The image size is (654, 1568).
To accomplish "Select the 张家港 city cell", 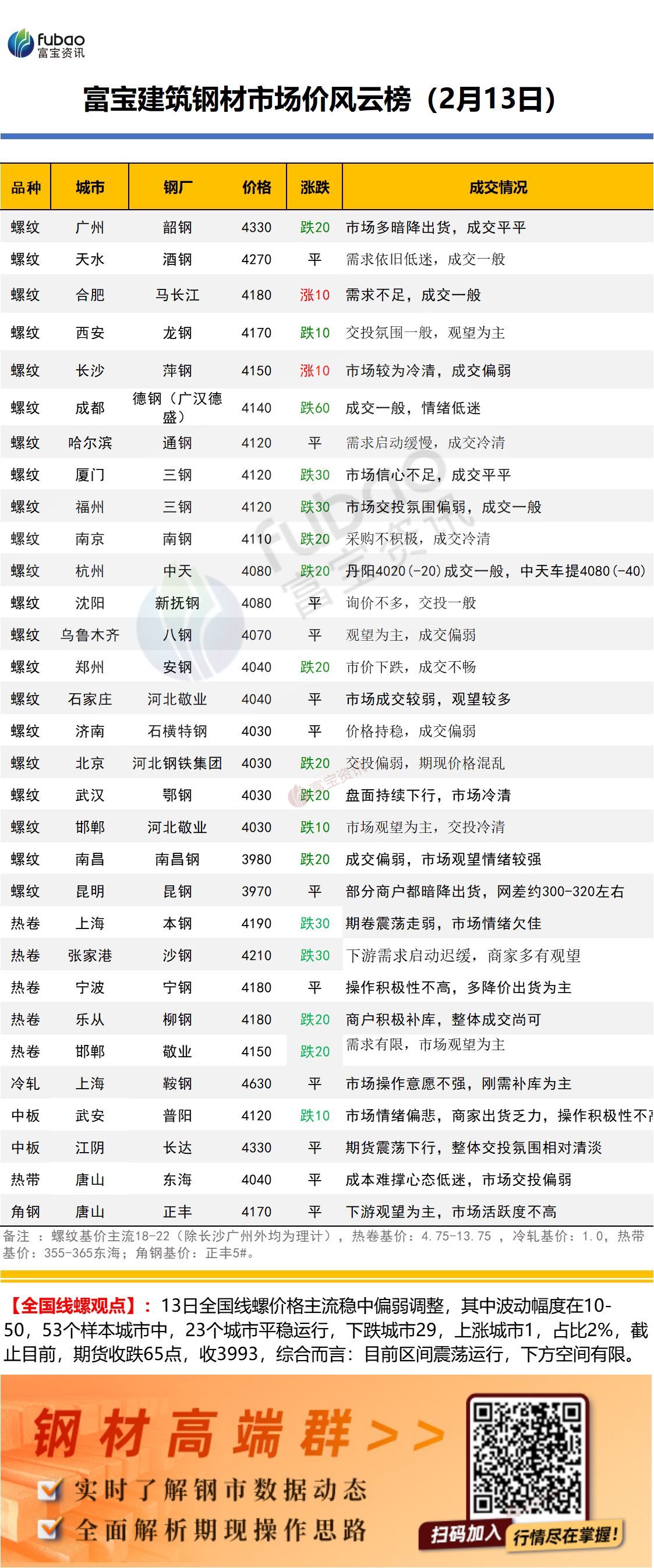I will (90, 956).
